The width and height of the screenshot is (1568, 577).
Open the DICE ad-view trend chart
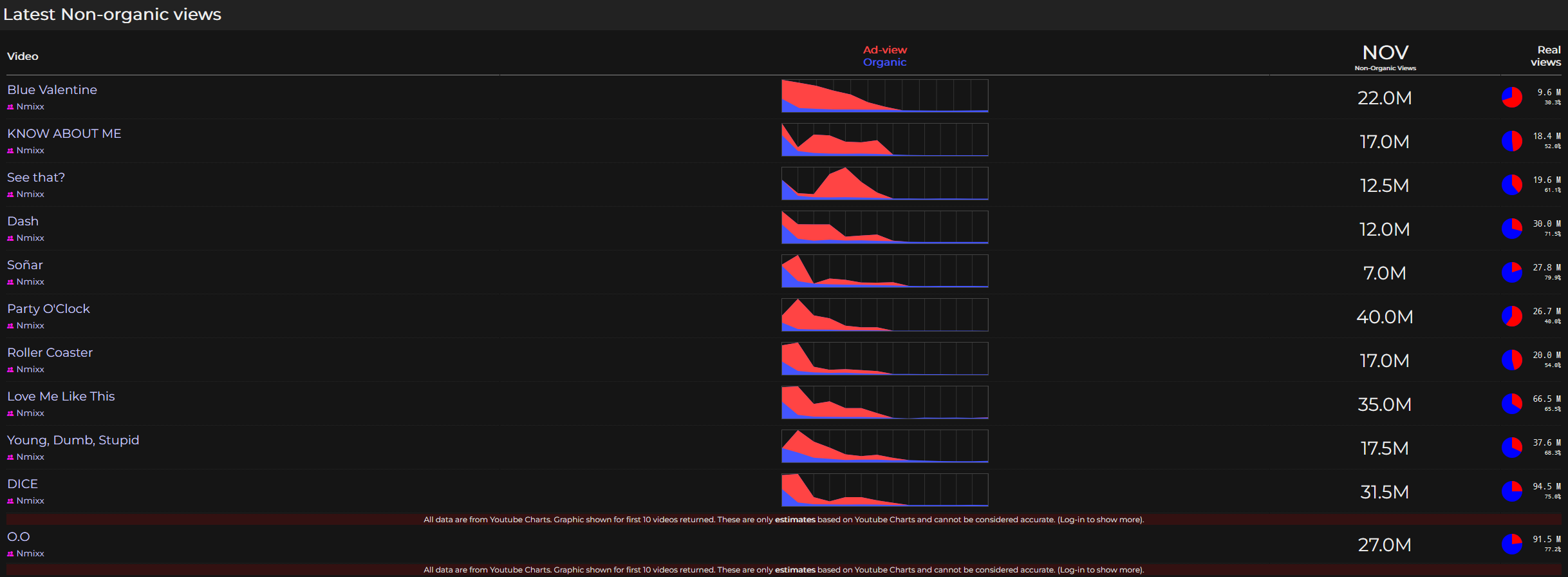click(885, 490)
